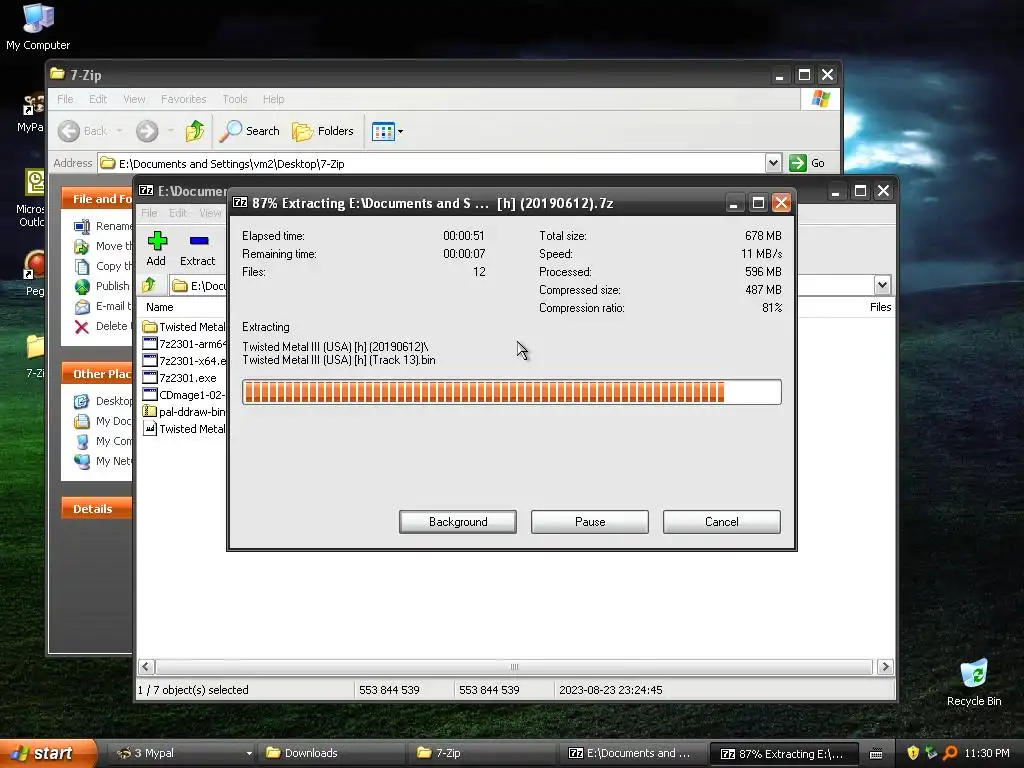Select 7z2301.exe in file list
Viewport: 1024px width, 768px height.
tap(180, 377)
